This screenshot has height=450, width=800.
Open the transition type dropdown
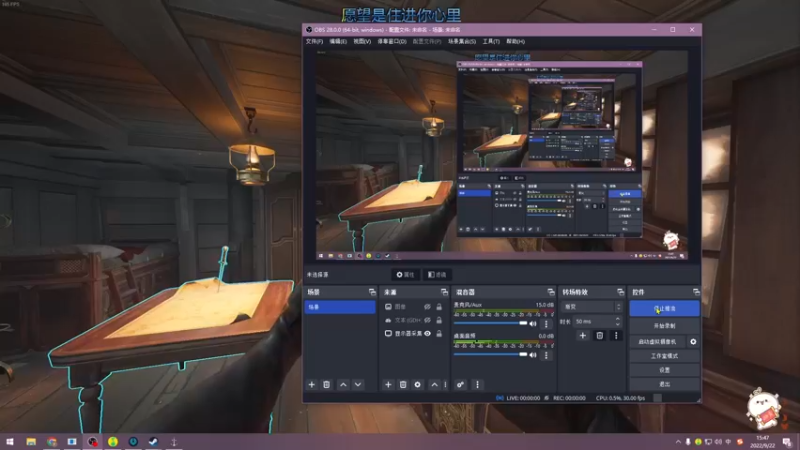[592, 307]
